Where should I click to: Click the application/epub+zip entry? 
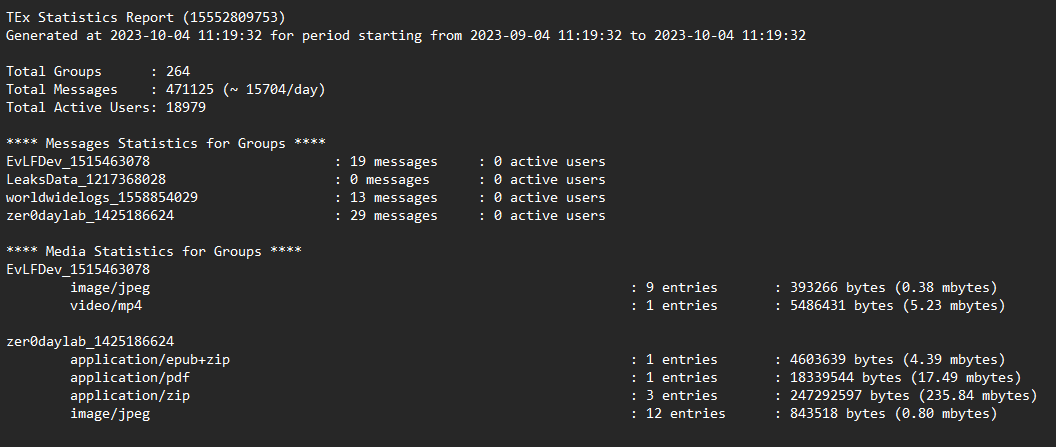tap(150, 359)
